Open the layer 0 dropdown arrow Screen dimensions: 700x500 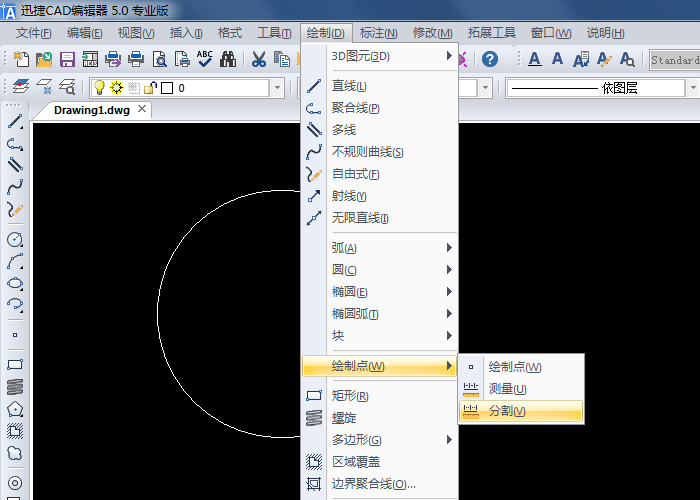pos(277,88)
